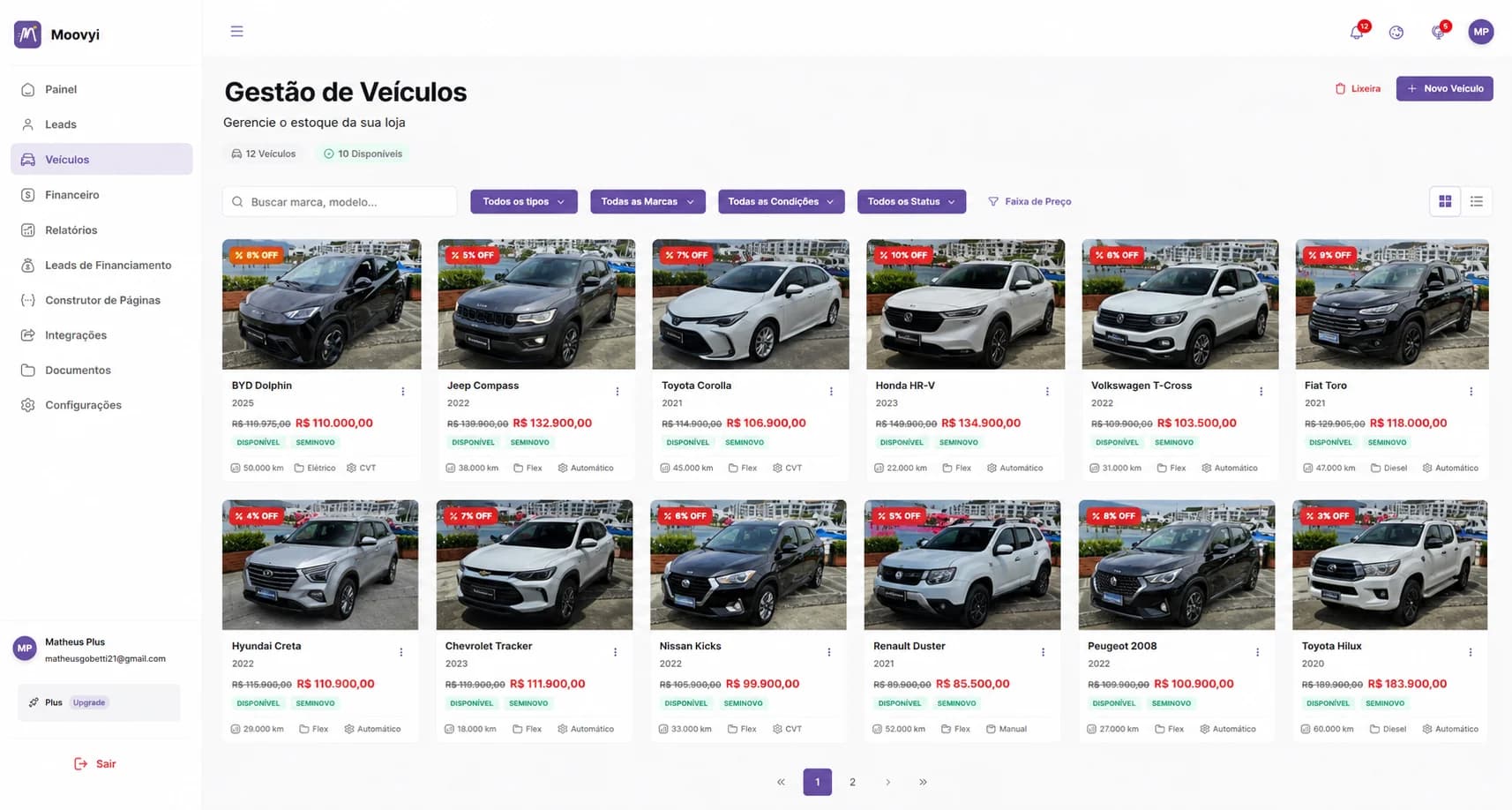This screenshot has width=1512, height=810.
Task: Open the notifications bell
Action: pyautogui.click(x=1357, y=33)
